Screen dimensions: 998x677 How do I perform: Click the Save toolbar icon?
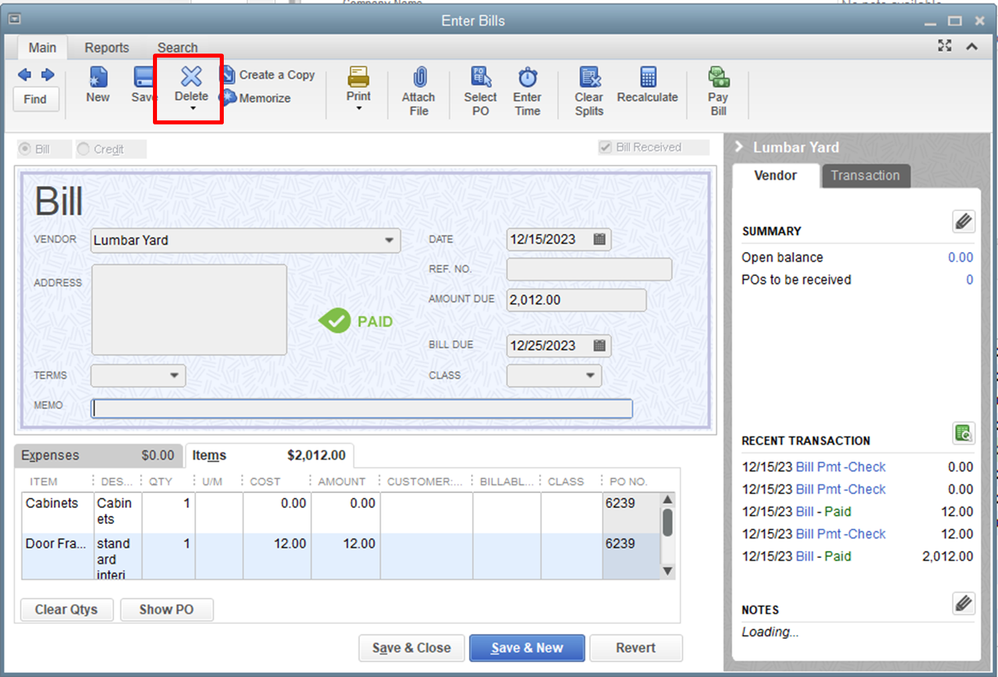[x=144, y=85]
